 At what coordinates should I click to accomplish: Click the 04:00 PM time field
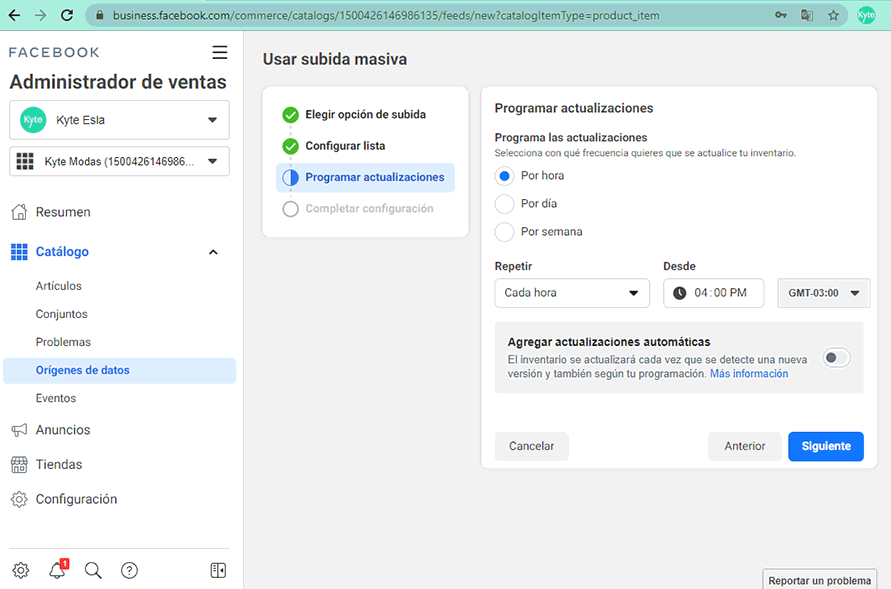tap(713, 293)
